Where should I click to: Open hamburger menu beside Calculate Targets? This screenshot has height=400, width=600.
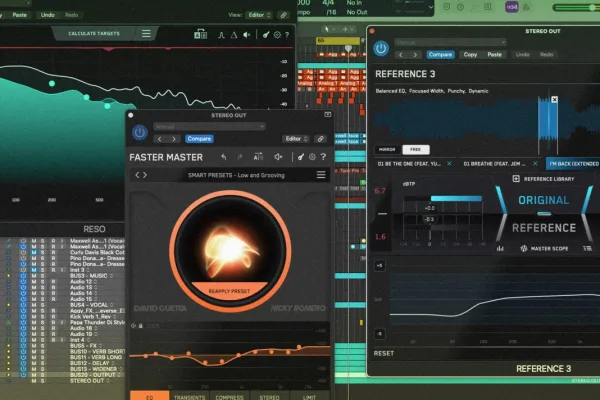(x=146, y=34)
